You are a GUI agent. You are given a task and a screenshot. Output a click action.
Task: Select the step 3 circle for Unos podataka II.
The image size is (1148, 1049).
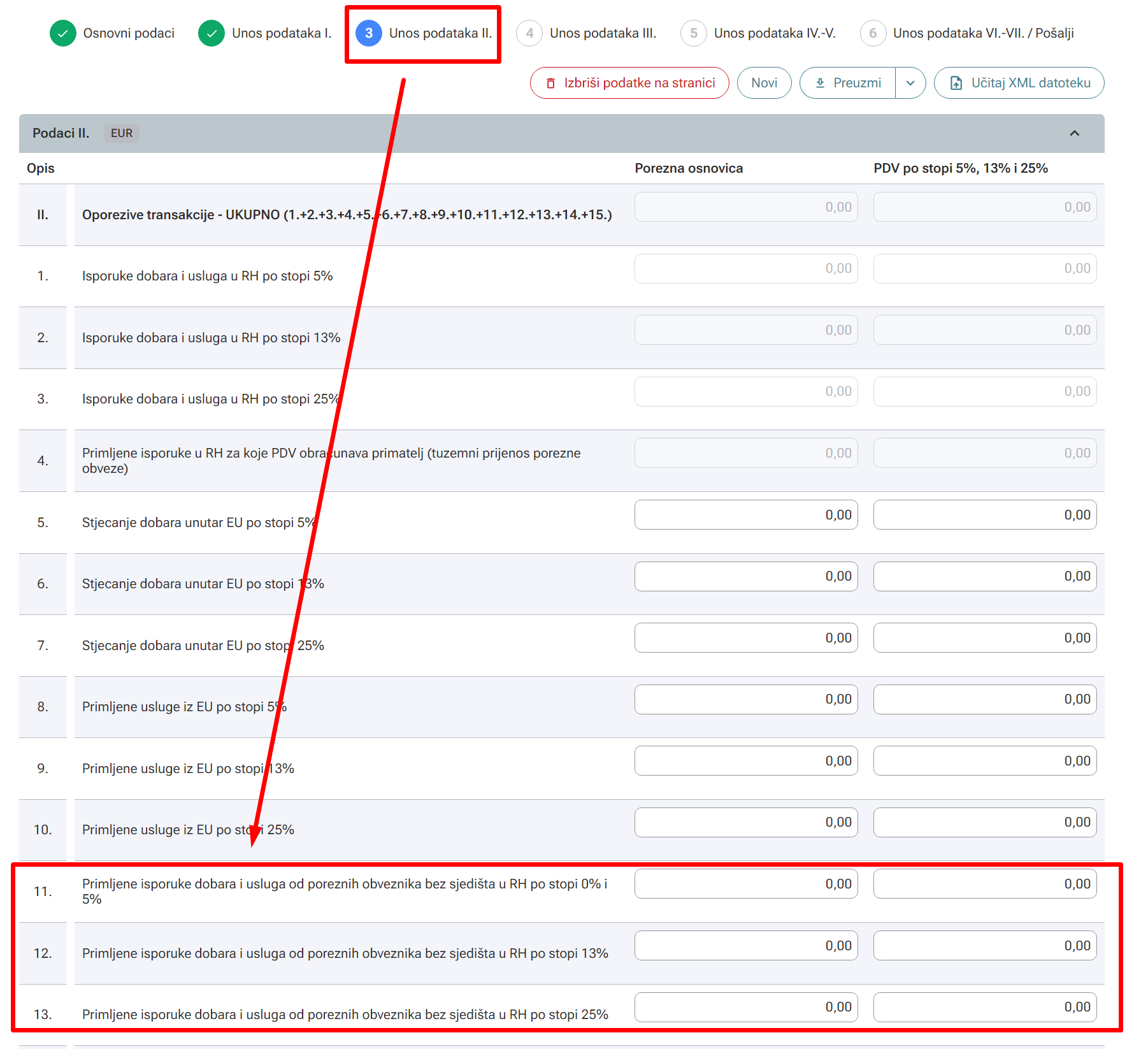(369, 33)
